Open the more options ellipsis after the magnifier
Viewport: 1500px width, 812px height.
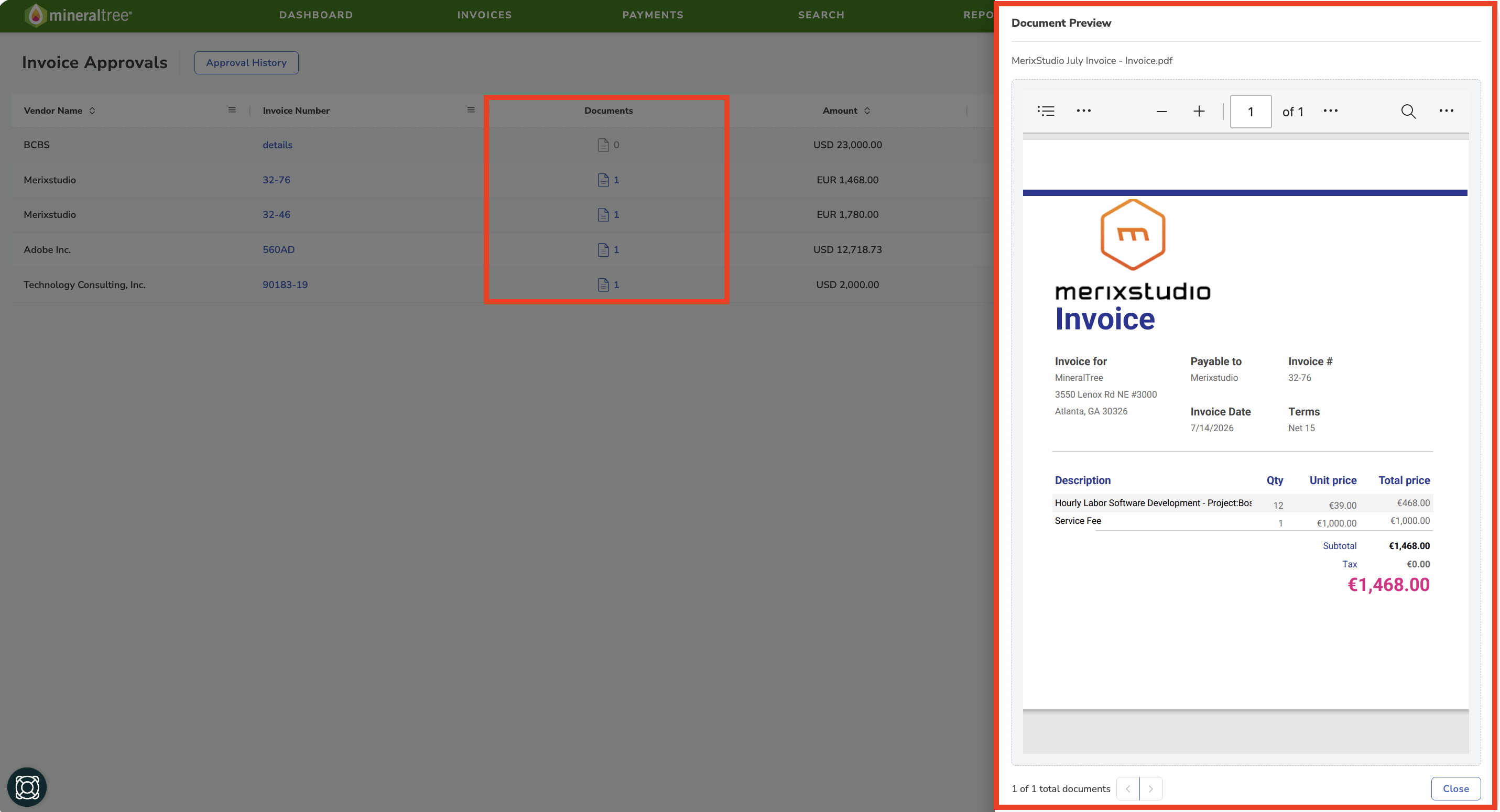point(1447,111)
